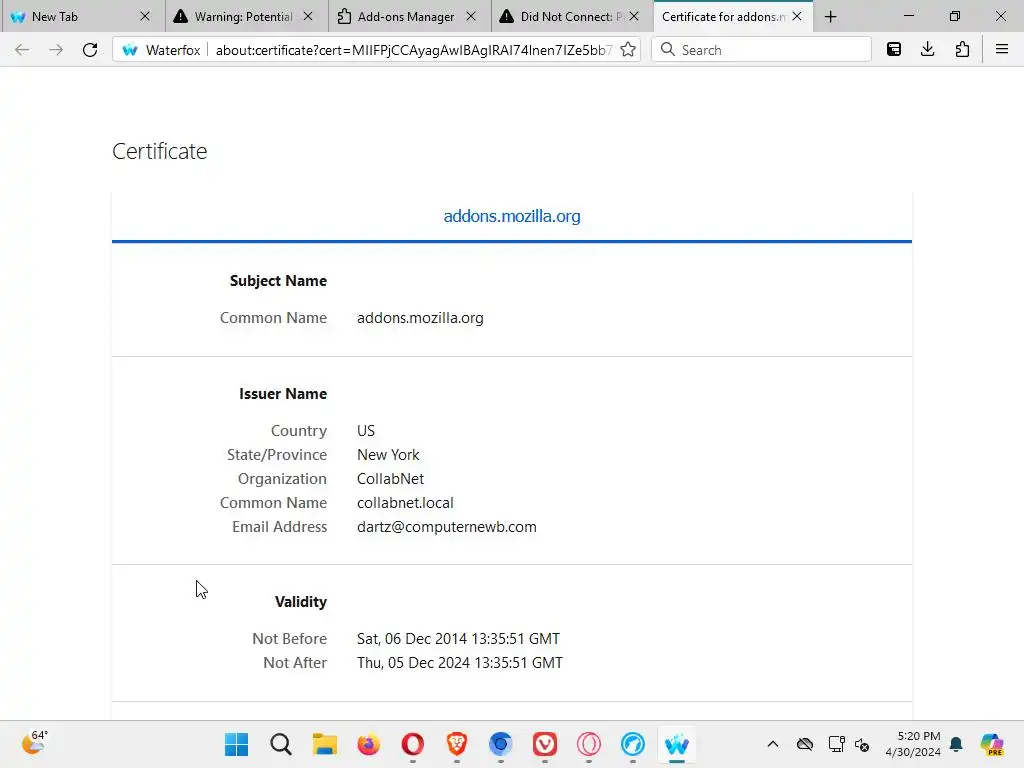Click the about:certificate URL in the address bar
This screenshot has width=1024, height=768.
click(414, 50)
